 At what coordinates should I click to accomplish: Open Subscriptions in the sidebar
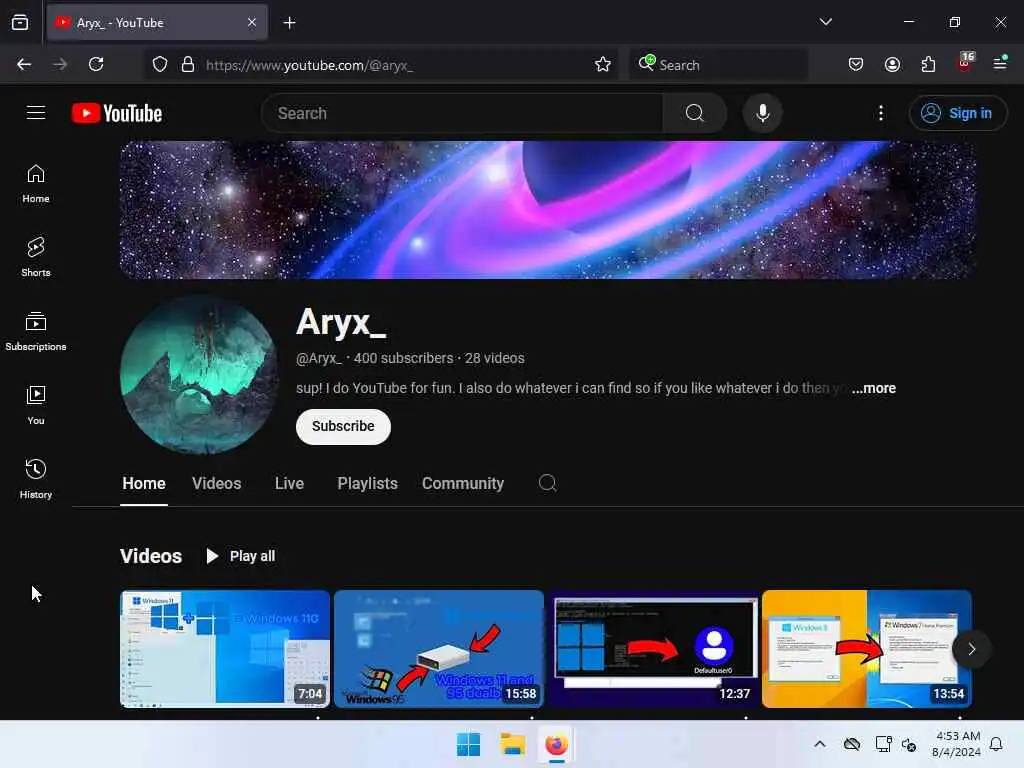36,332
